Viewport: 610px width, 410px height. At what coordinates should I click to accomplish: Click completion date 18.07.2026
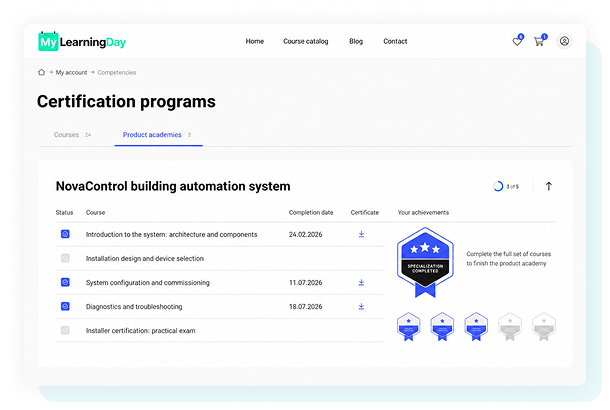(x=305, y=307)
